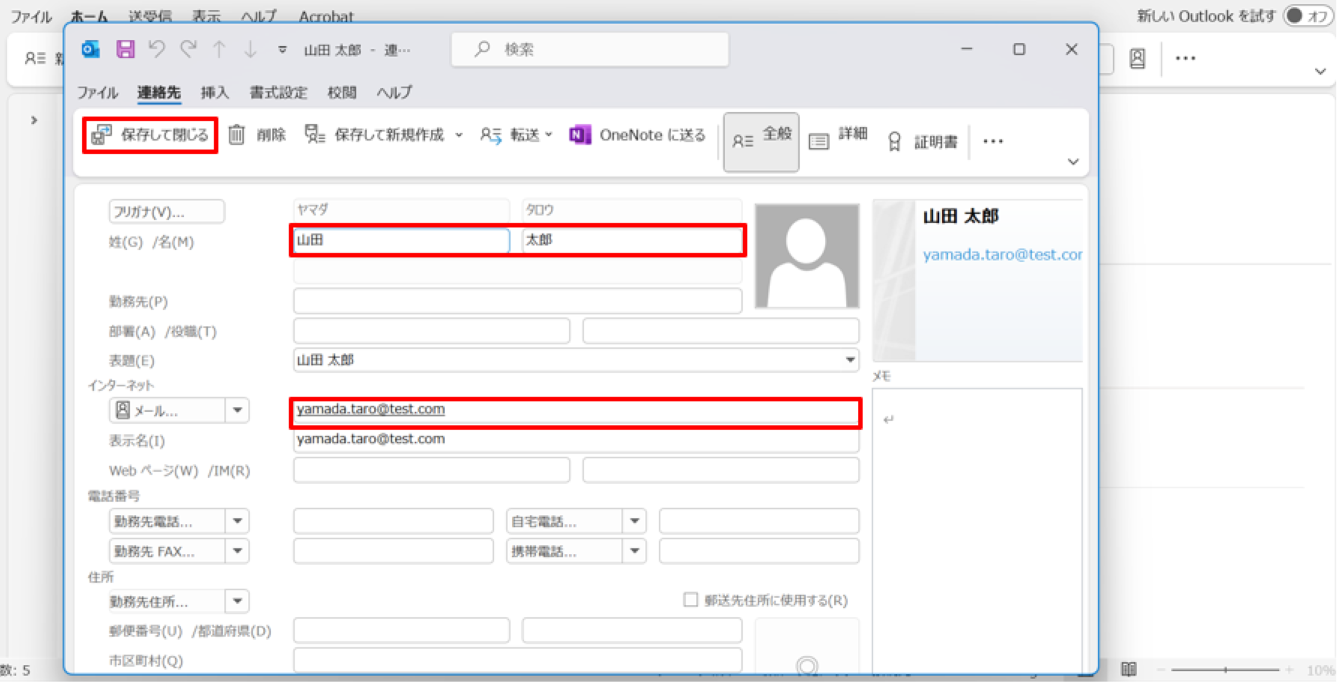Toggle the new Outlook switch
The width and height of the screenshot is (1344, 685).
point(1306,16)
